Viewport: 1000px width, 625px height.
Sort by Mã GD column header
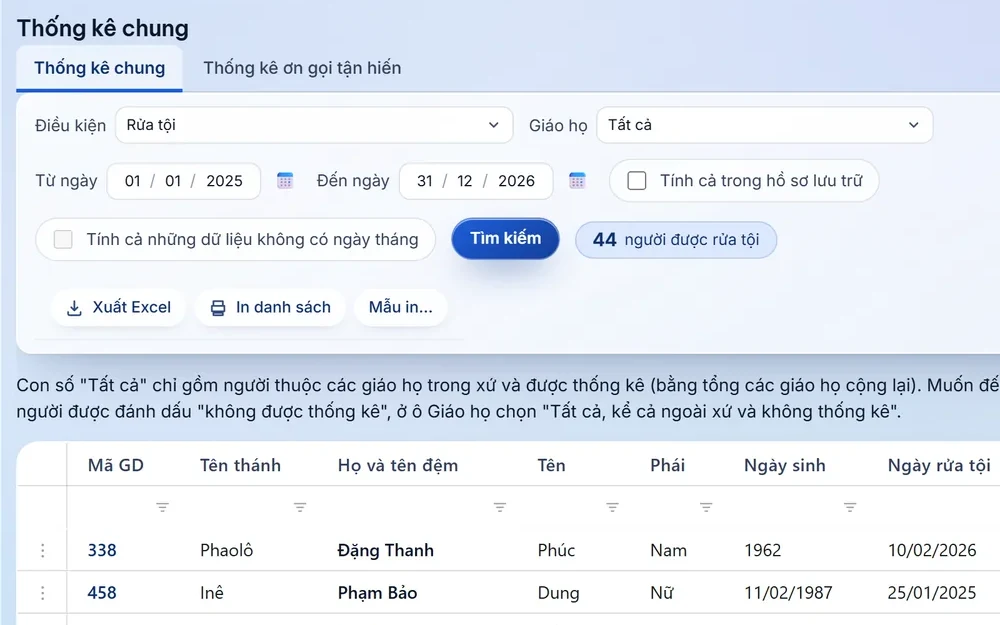115,466
